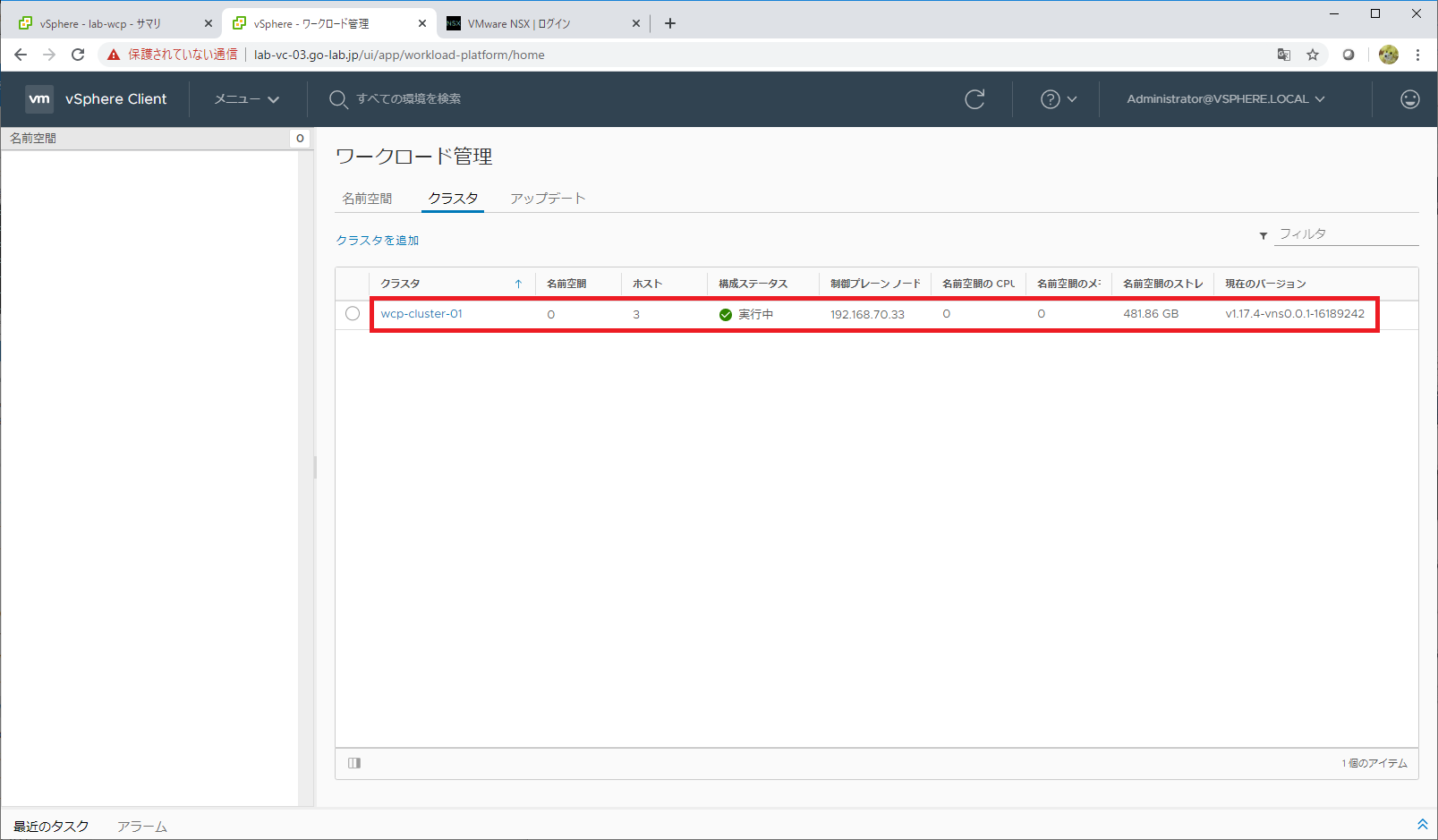This screenshot has width=1438, height=840.
Task: Open the wcp-cluster-01 link
Action: (x=421, y=314)
